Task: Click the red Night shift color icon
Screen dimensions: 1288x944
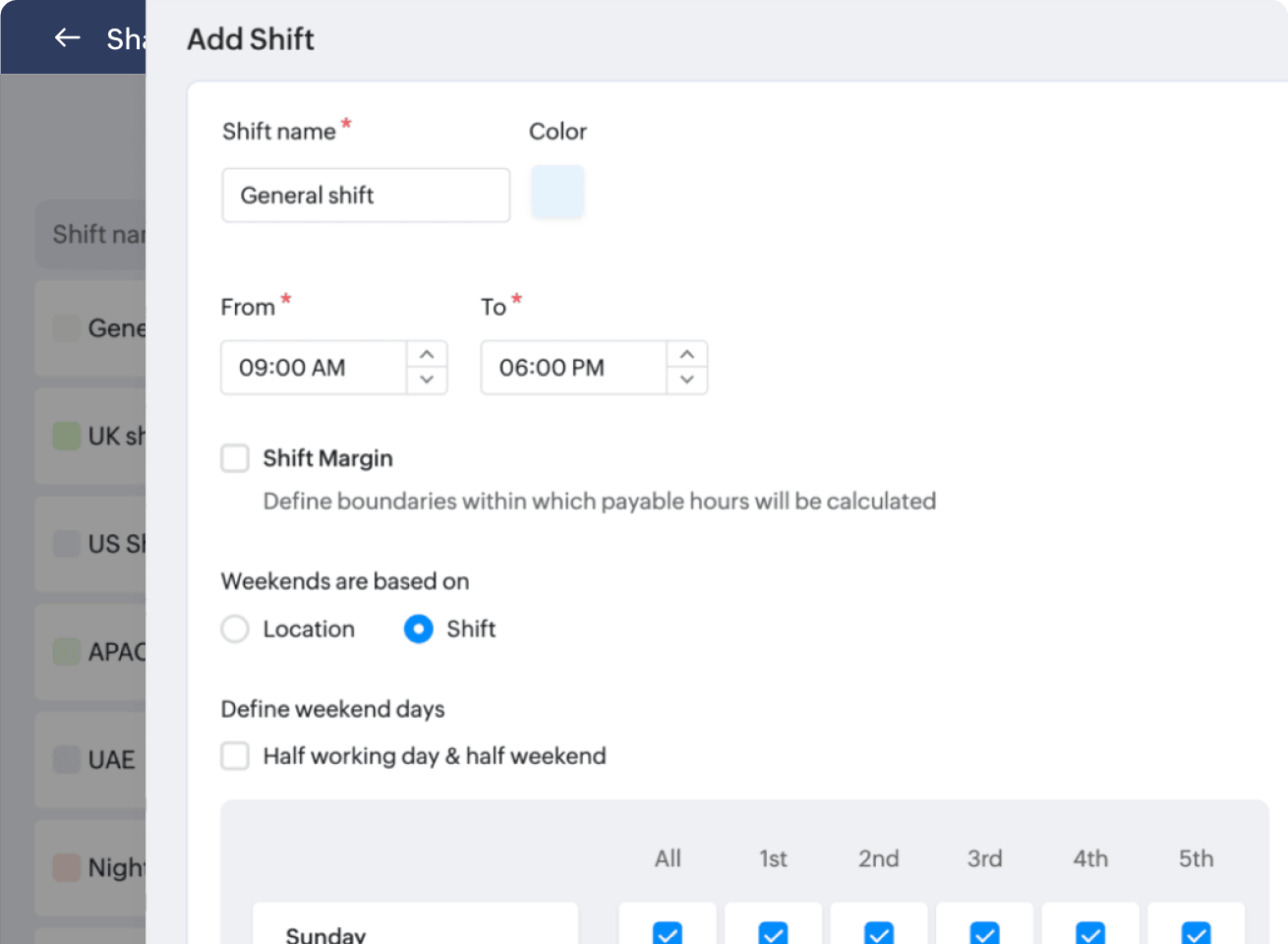Action: coord(67,867)
